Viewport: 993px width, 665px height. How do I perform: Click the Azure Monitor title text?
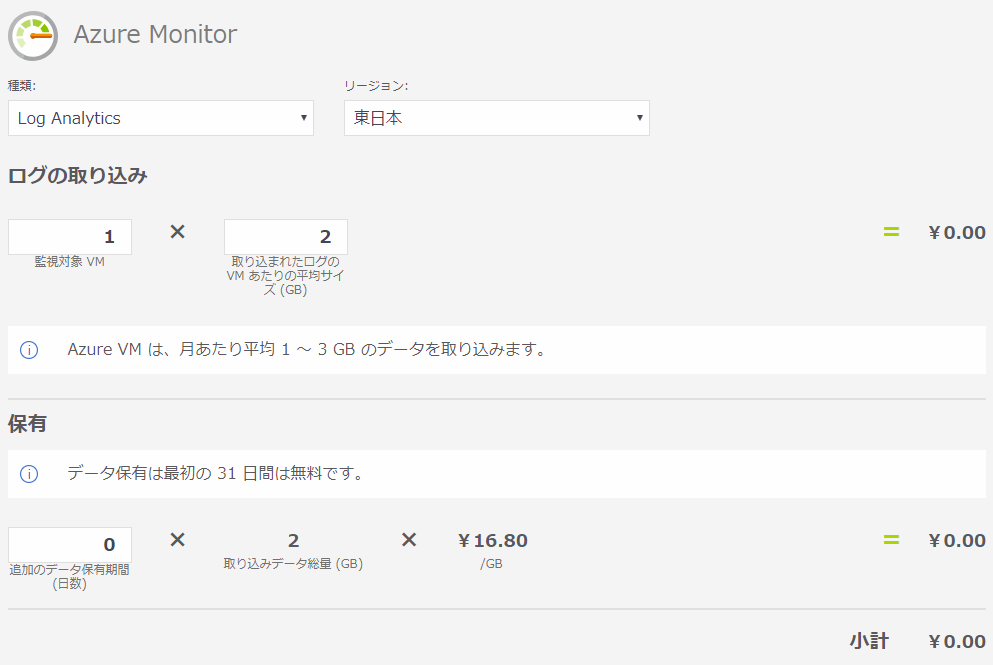(153, 34)
